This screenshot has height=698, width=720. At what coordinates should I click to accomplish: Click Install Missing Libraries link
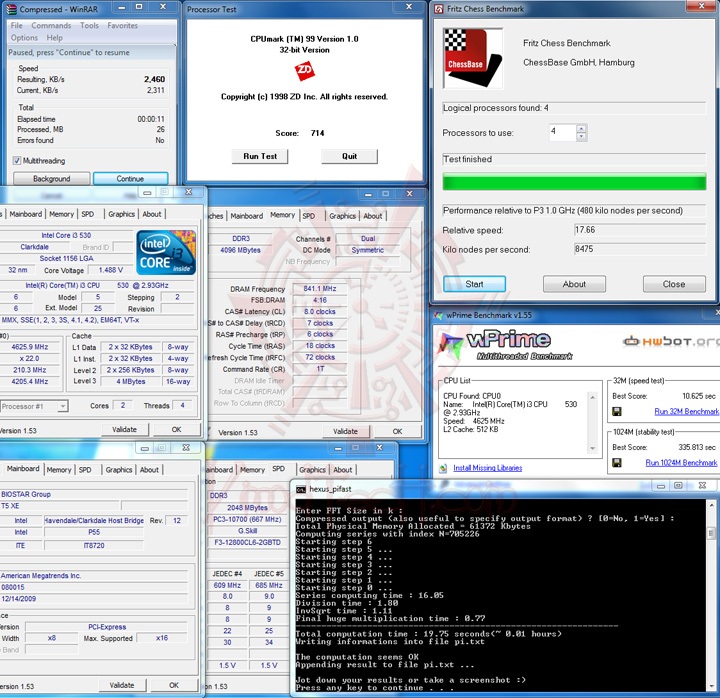(488, 468)
